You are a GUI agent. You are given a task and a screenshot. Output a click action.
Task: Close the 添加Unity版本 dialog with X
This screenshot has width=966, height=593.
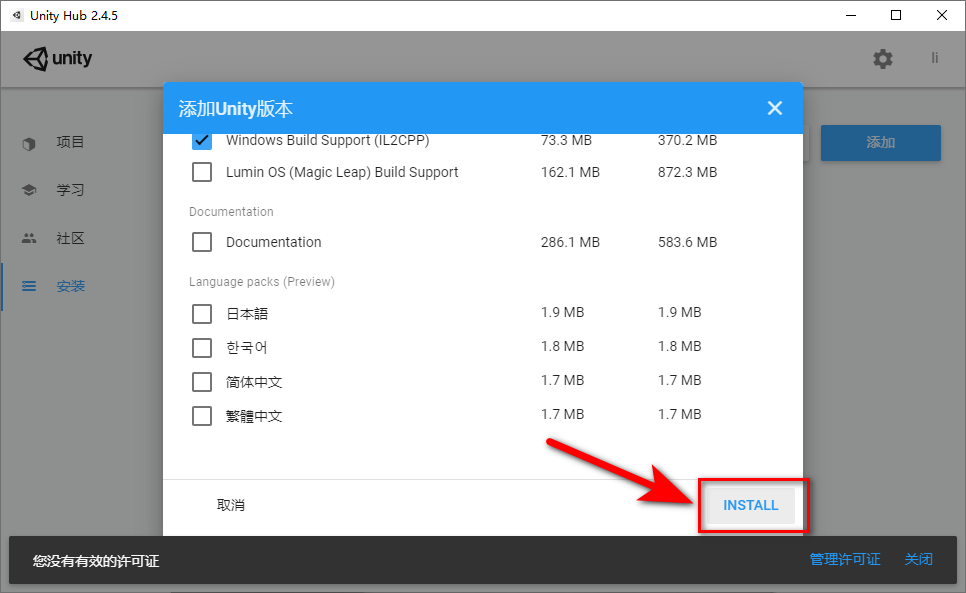coord(774,108)
